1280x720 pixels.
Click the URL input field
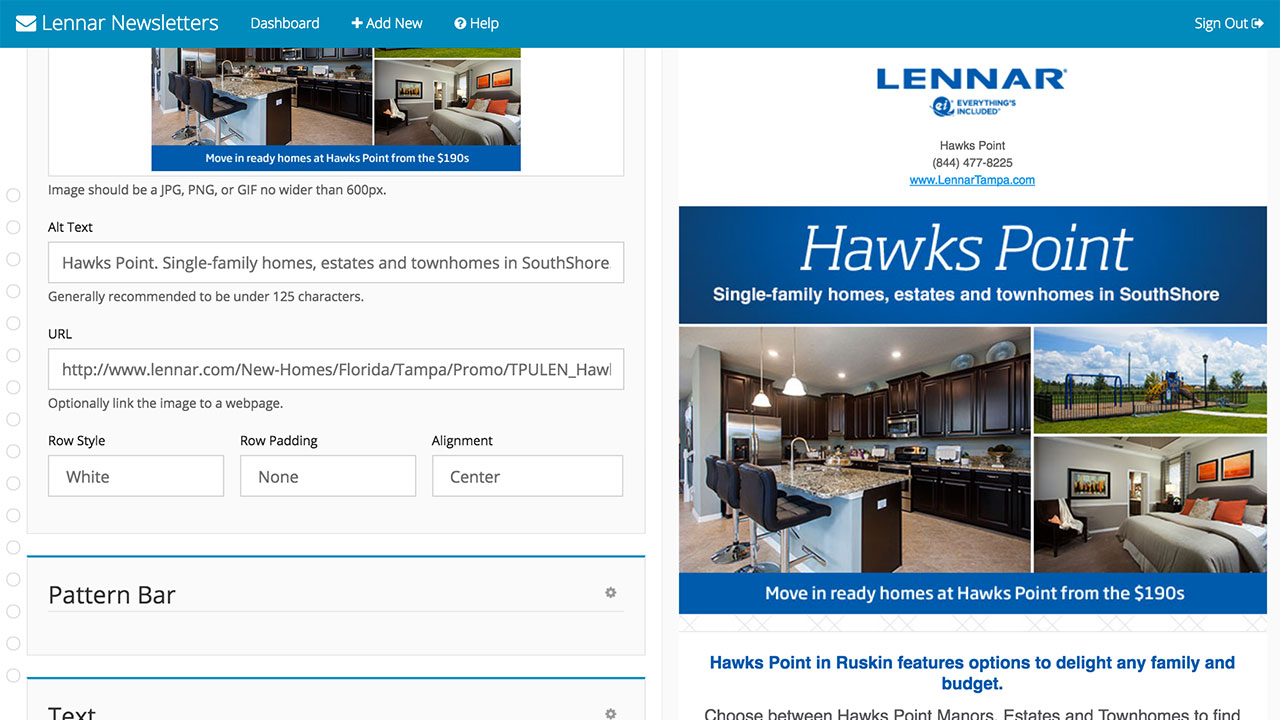336,369
